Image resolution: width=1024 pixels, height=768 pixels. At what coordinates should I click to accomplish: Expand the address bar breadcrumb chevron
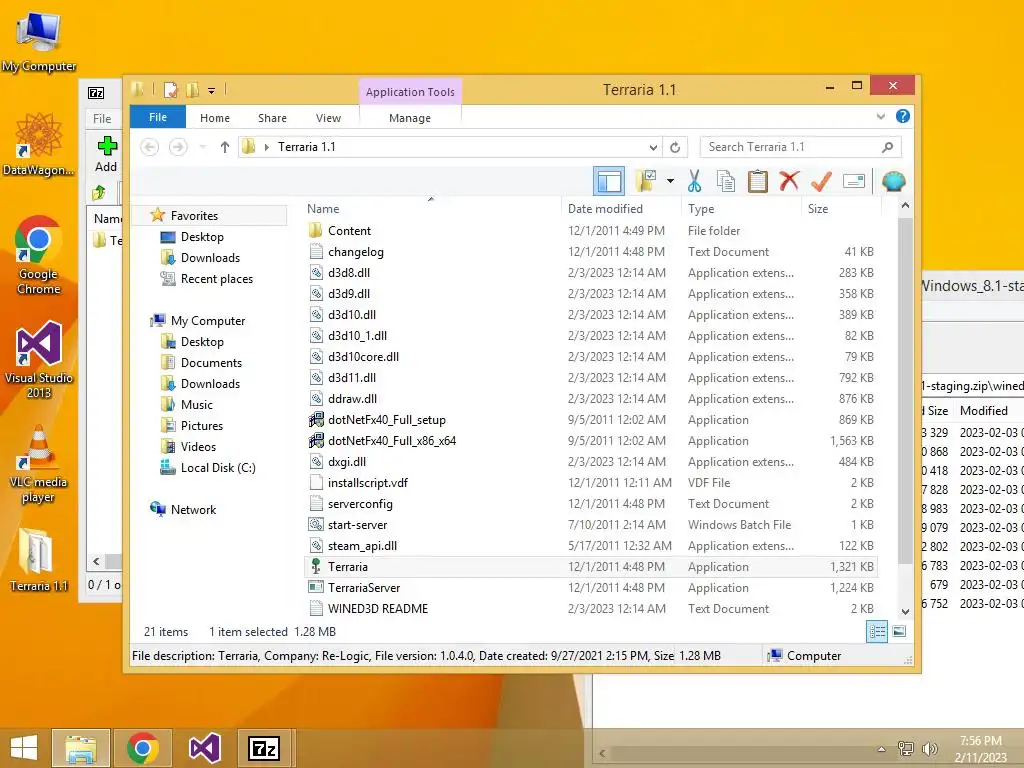coord(266,147)
